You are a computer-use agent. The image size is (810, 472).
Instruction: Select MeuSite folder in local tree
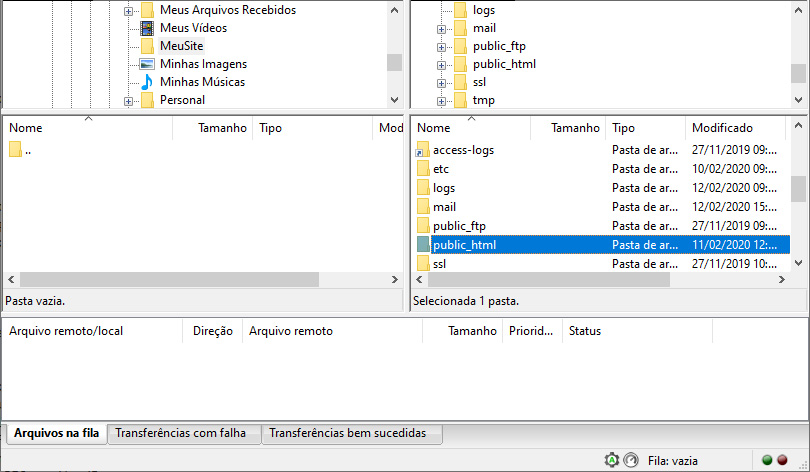[181, 46]
